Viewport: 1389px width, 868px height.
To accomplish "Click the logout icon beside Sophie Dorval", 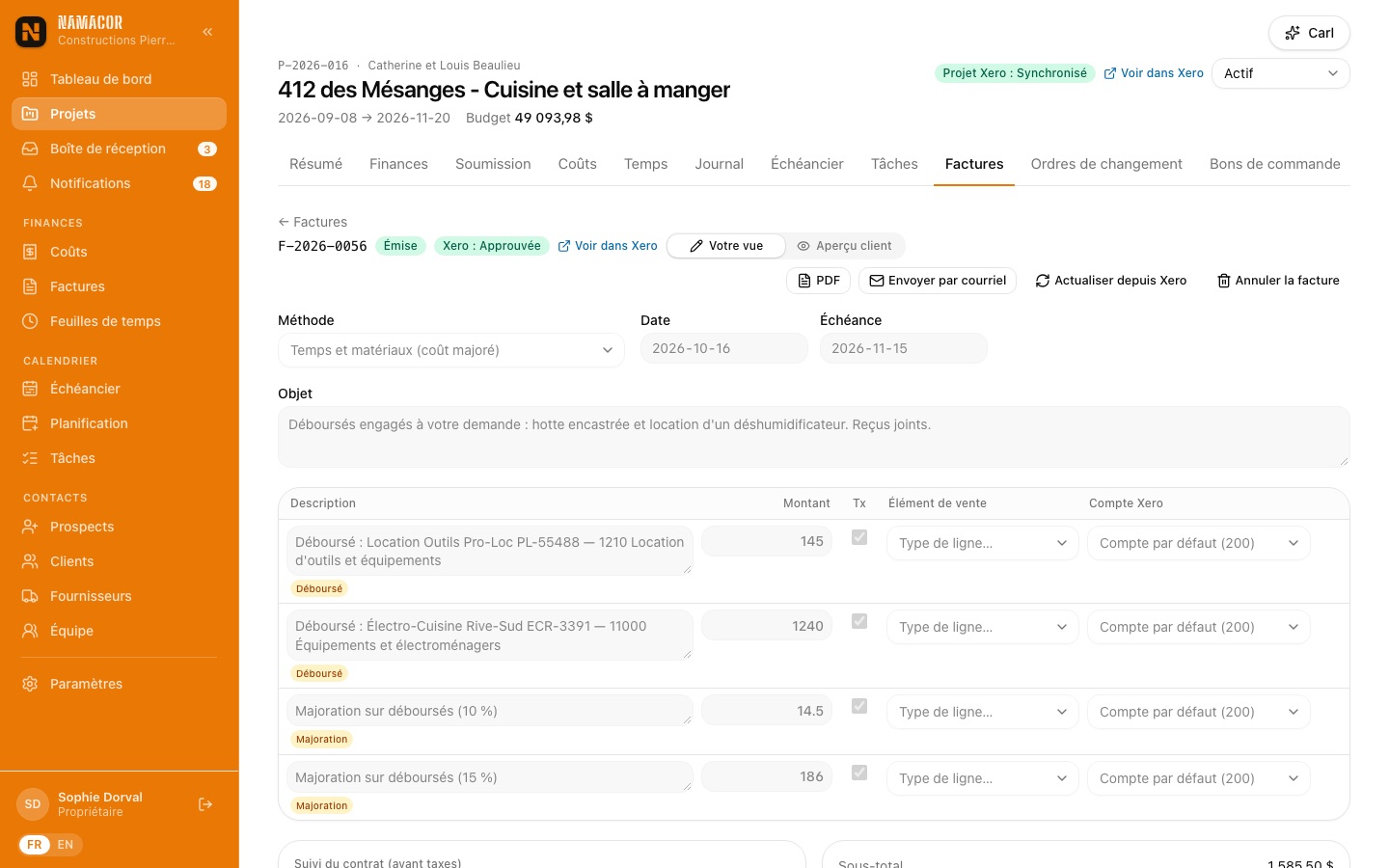I will pos(205,804).
